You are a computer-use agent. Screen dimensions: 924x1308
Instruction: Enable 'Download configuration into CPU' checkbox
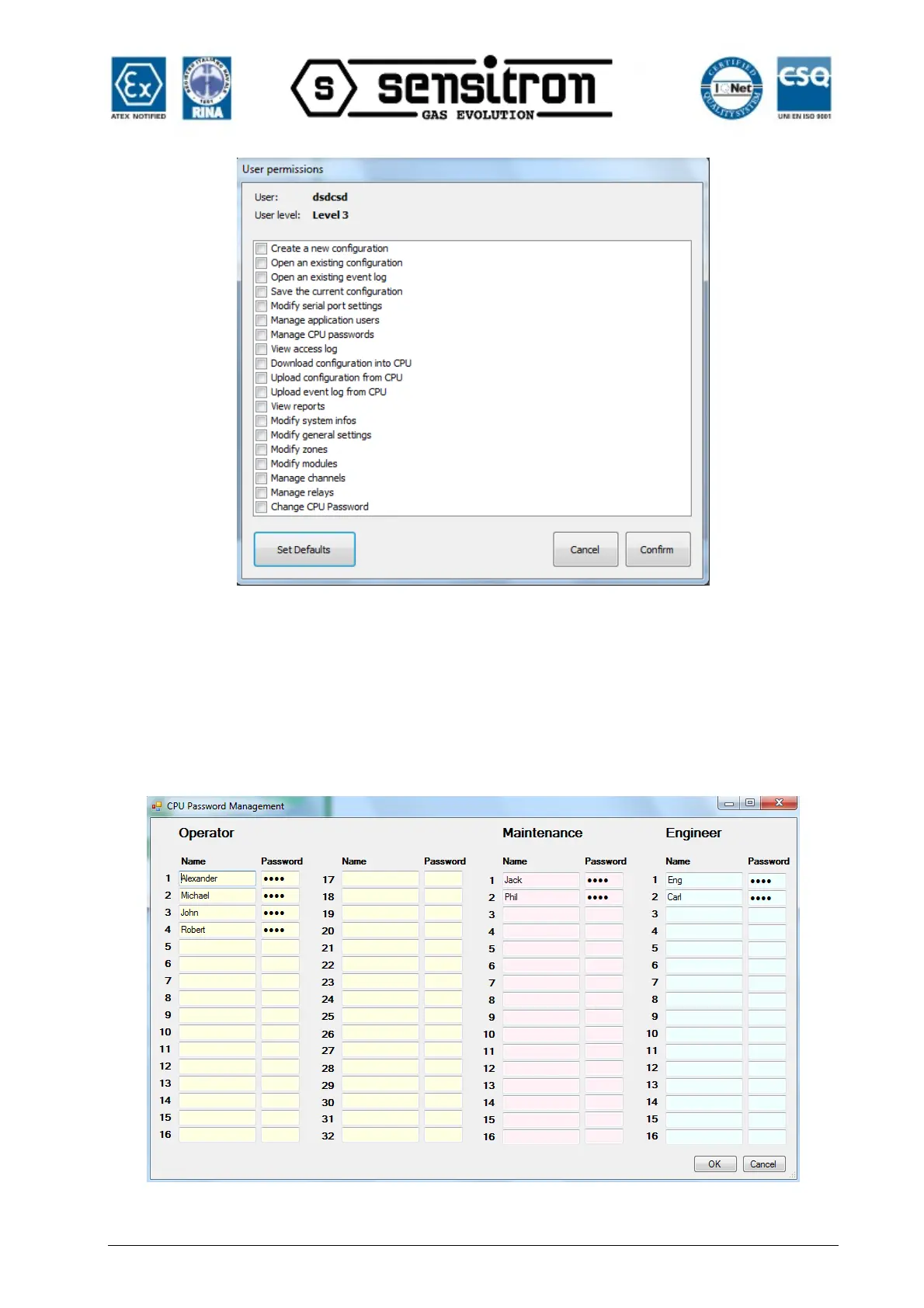262,364
